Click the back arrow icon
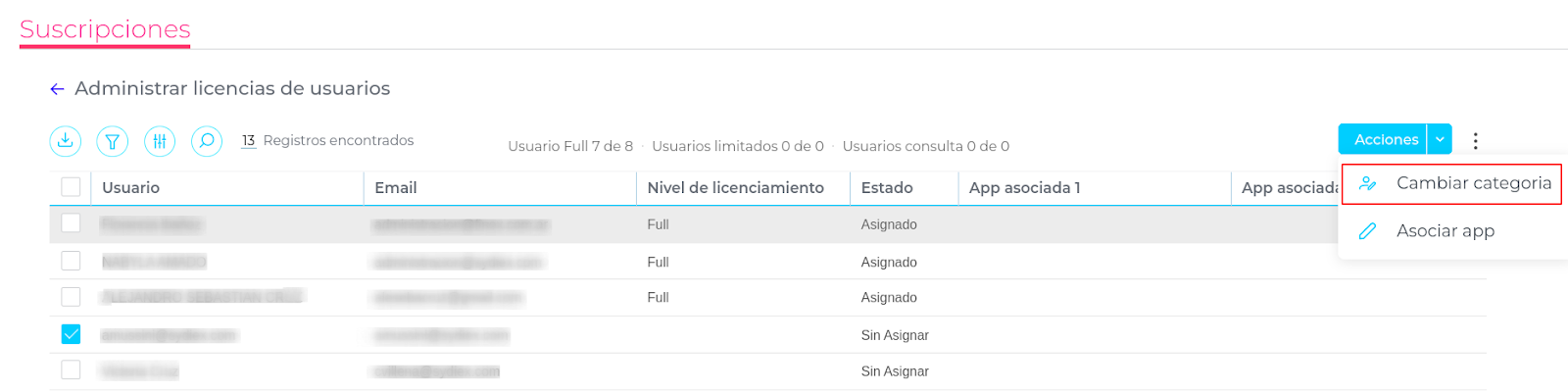The height and width of the screenshot is (392, 1568). click(x=57, y=89)
